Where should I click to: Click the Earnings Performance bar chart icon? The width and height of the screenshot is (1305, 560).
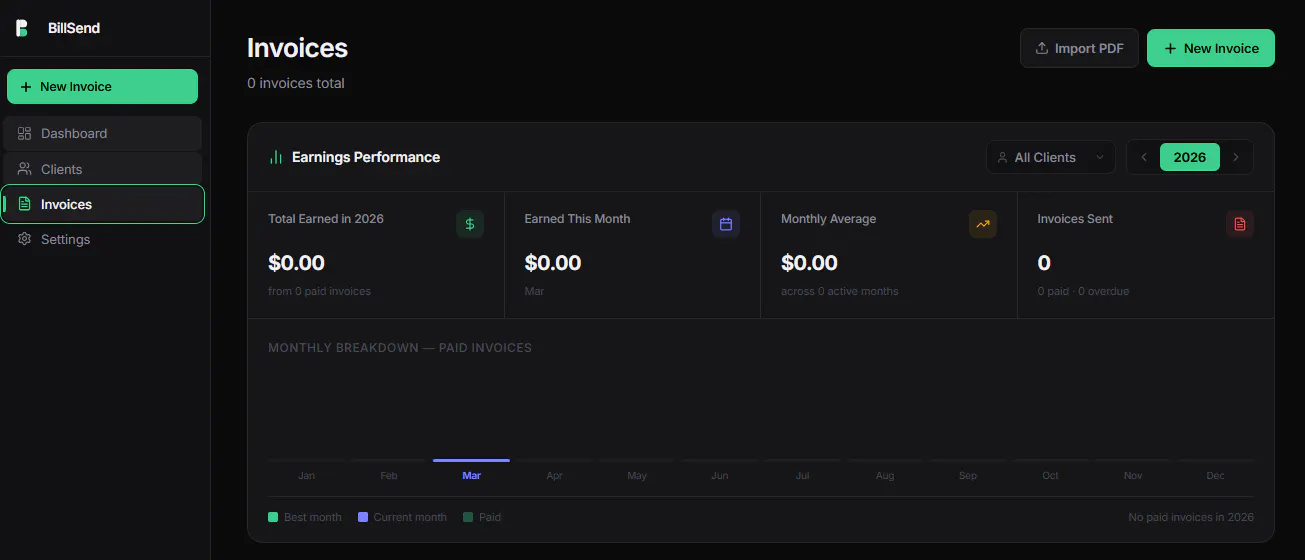(x=276, y=157)
